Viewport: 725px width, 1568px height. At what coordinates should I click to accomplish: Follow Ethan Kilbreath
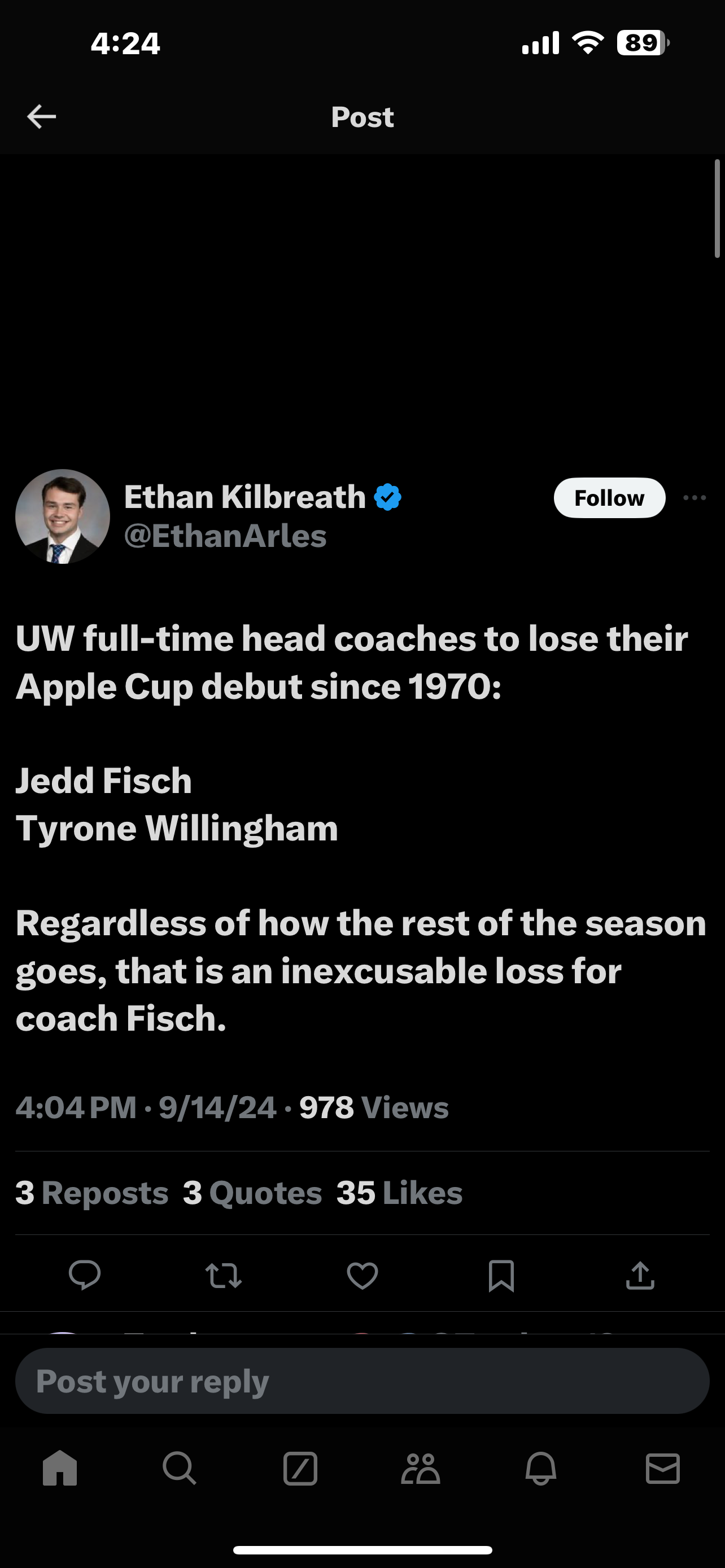609,498
